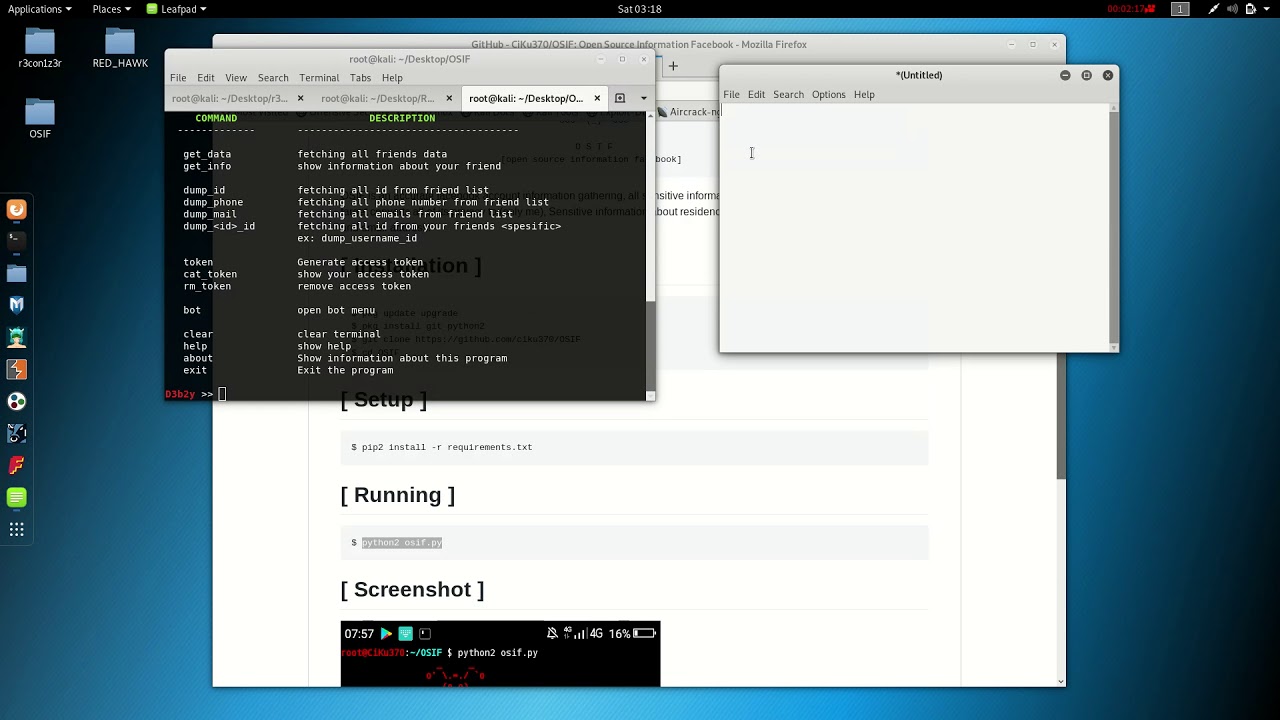The height and width of the screenshot is (720, 1280).
Task: Click inside the Leafpad text area
Action: coord(914,227)
